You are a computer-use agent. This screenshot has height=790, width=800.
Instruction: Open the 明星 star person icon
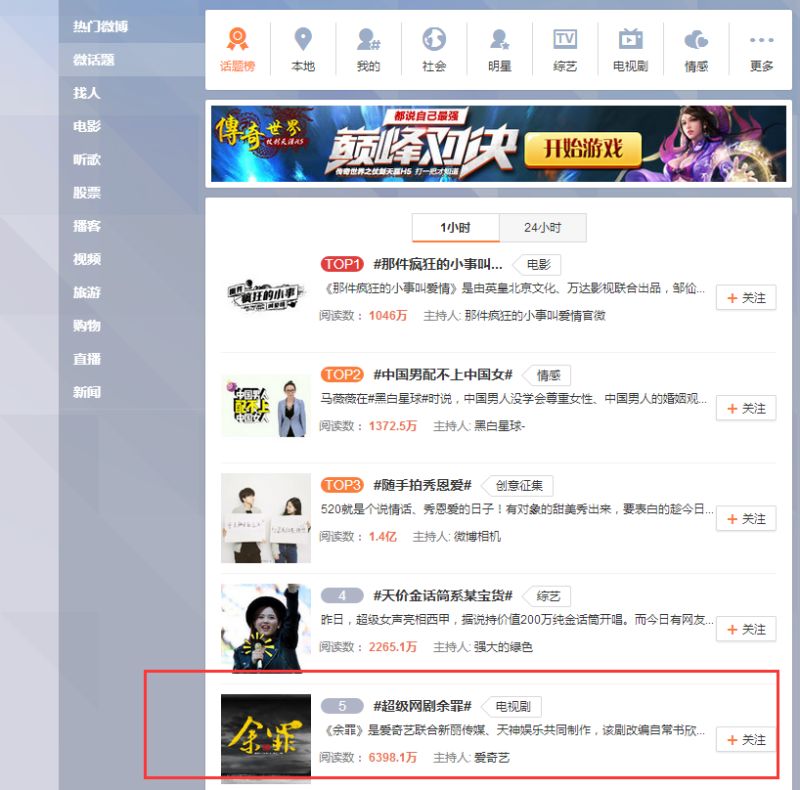click(x=500, y=50)
